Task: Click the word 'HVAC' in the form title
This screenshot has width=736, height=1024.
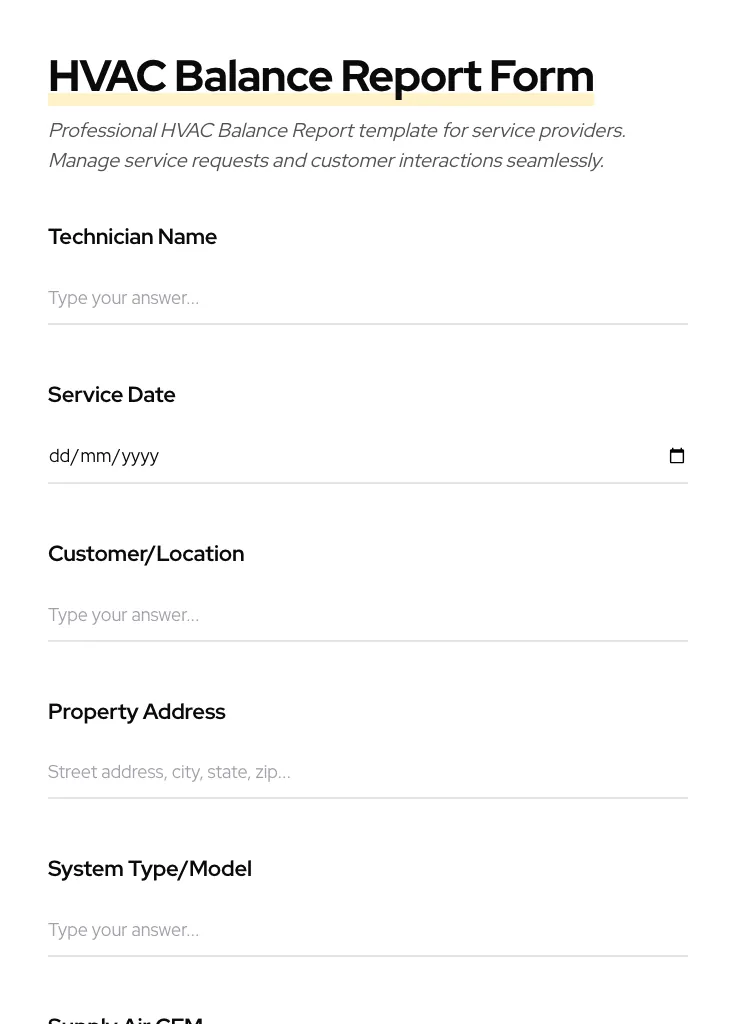Action: (x=106, y=77)
